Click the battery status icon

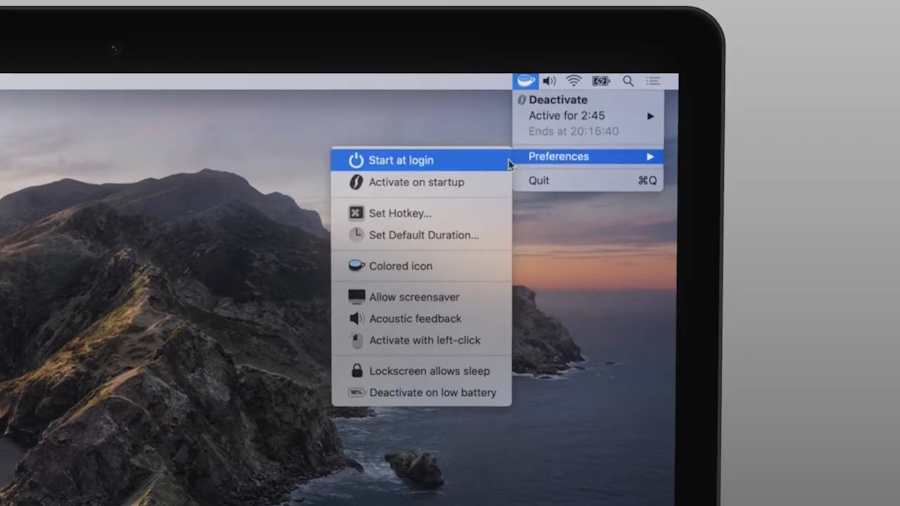coord(601,81)
